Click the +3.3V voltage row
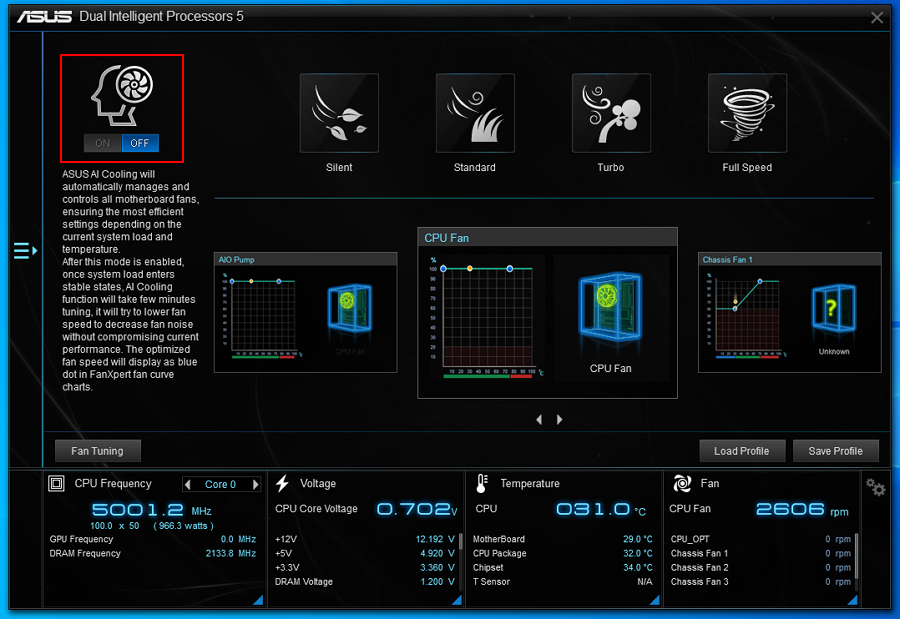The image size is (900, 619). pyautogui.click(x=364, y=567)
